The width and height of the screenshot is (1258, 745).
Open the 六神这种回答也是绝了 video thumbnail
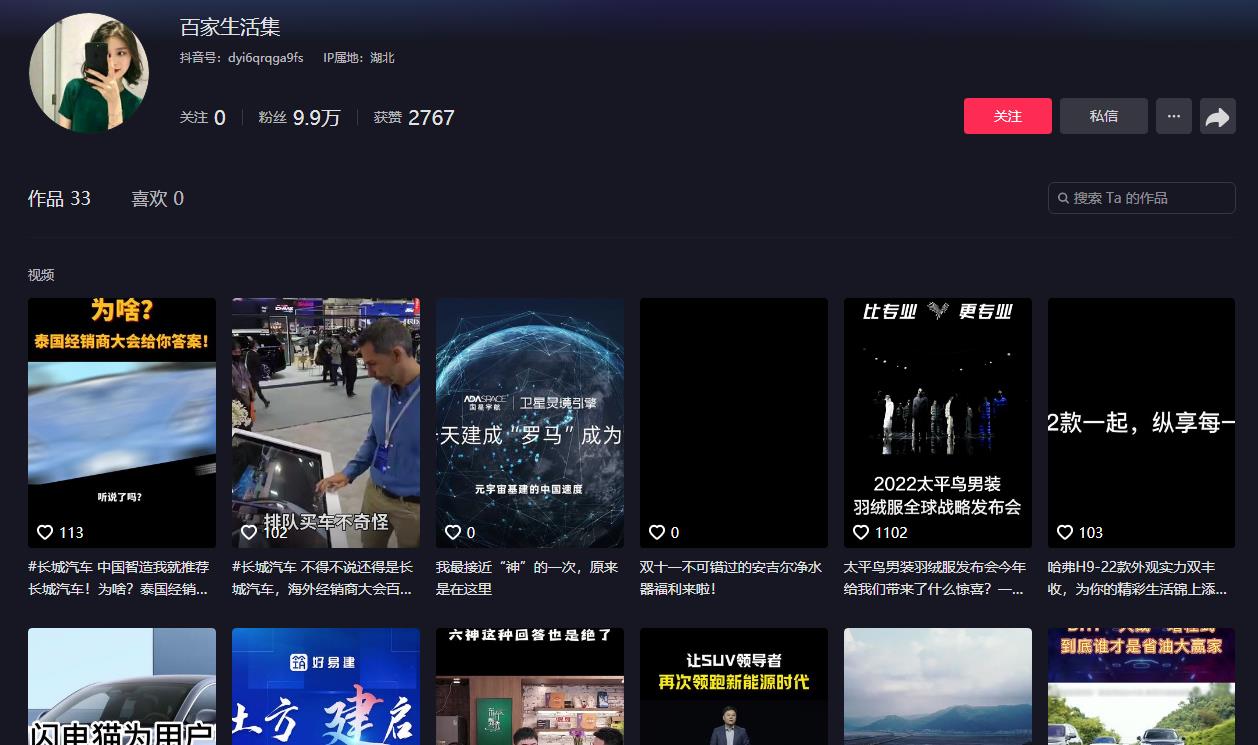pos(530,686)
